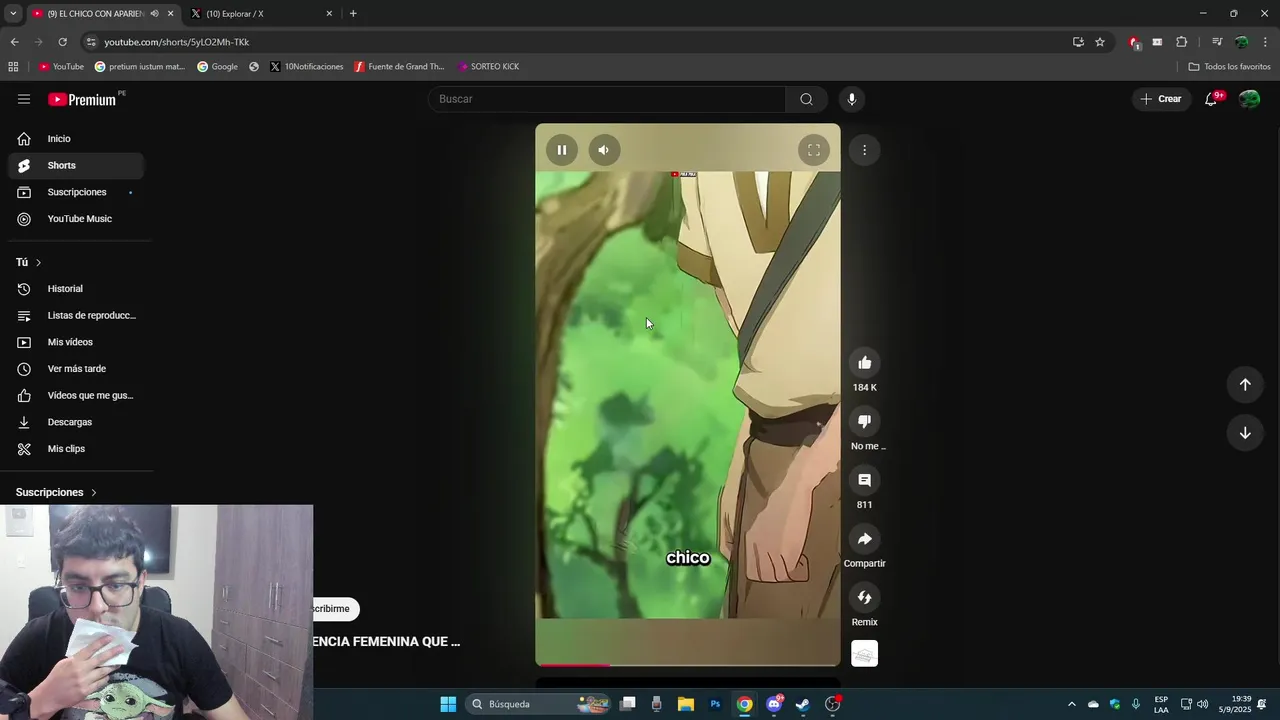
Task: Open the YouTube account avatar menu
Action: point(1250,99)
